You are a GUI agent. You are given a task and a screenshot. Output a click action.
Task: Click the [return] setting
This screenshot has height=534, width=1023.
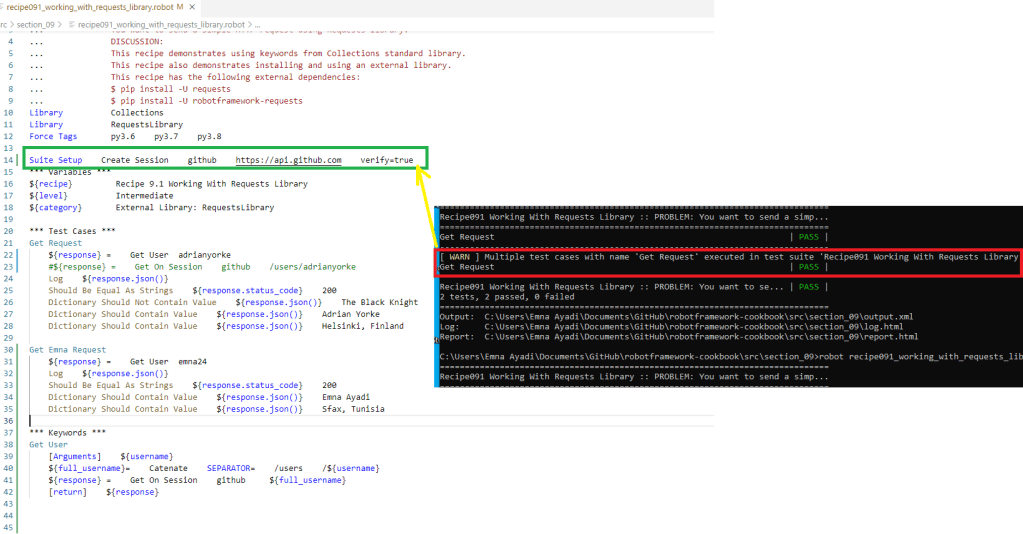click(x=67, y=492)
